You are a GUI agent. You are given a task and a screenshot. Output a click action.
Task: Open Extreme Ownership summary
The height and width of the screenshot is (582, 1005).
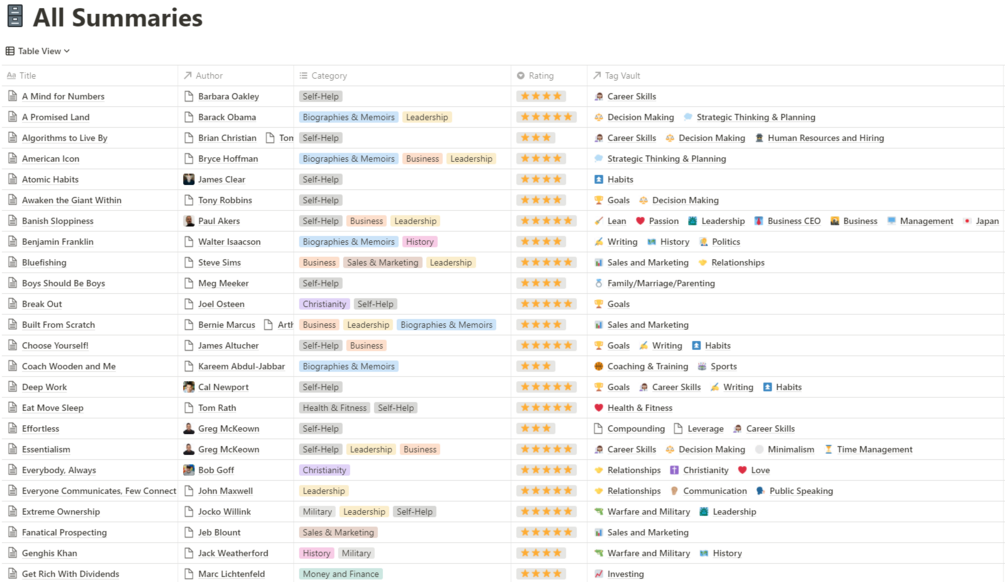tap(61, 511)
